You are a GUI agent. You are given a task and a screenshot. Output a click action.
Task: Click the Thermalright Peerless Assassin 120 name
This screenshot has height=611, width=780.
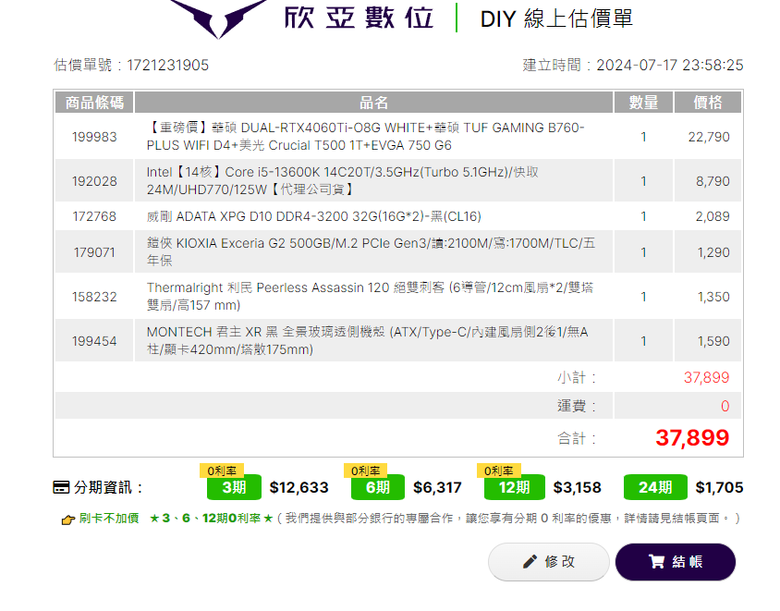click(x=370, y=296)
